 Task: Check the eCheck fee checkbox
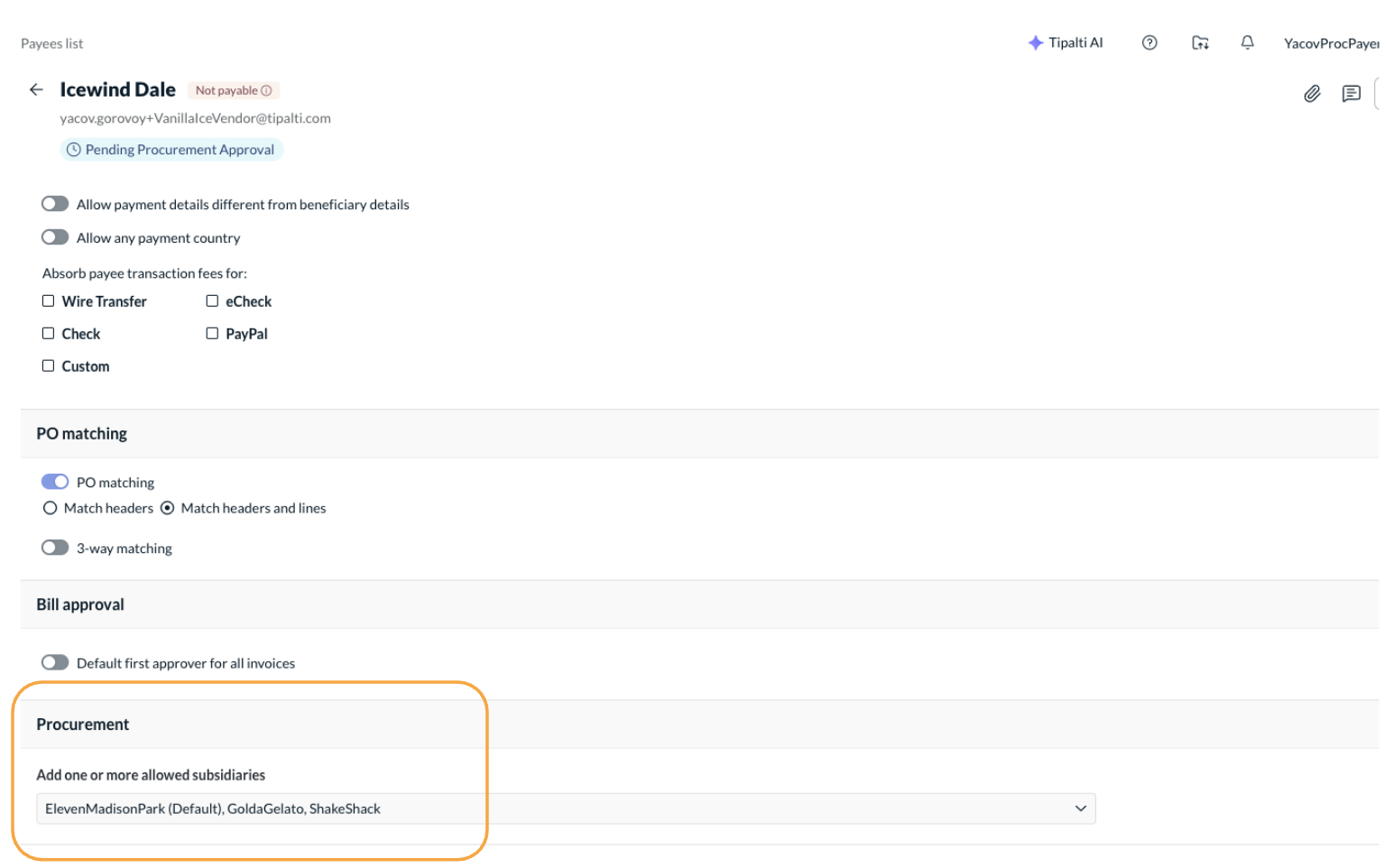pos(212,300)
